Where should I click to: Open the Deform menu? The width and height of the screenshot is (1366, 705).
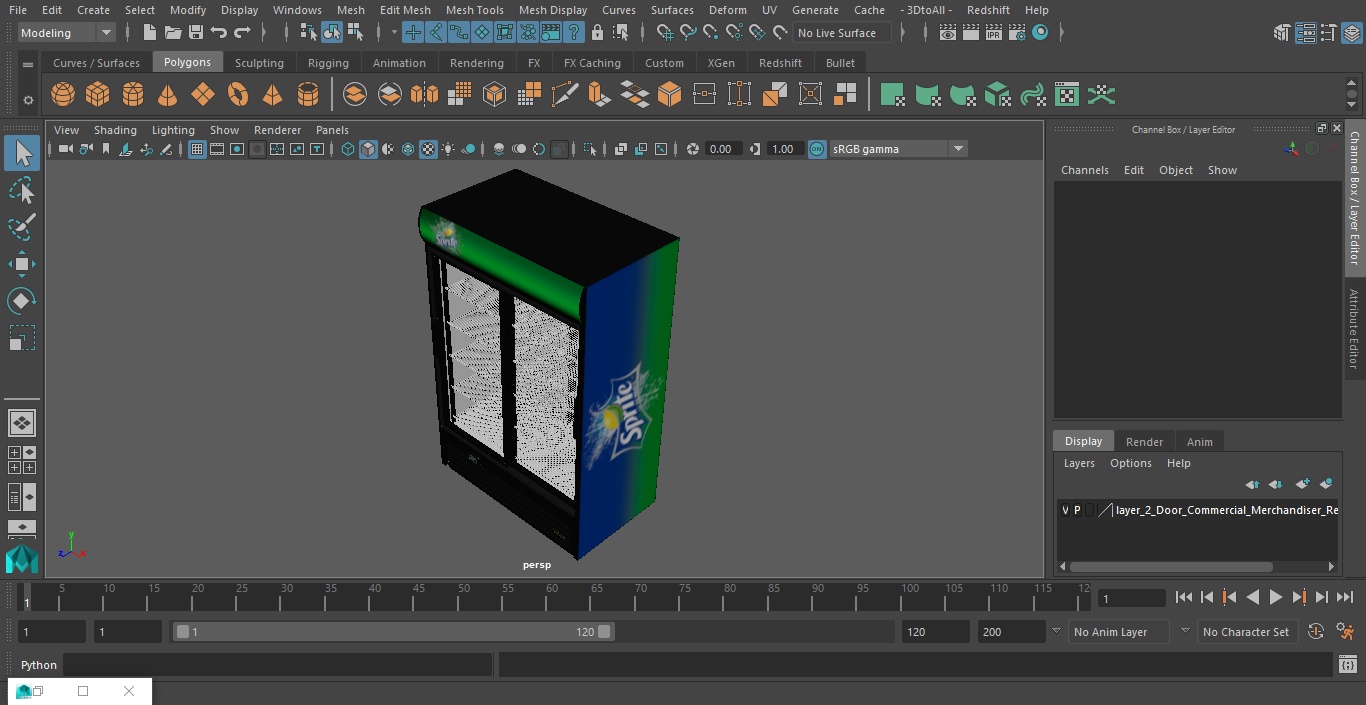pyautogui.click(x=727, y=10)
